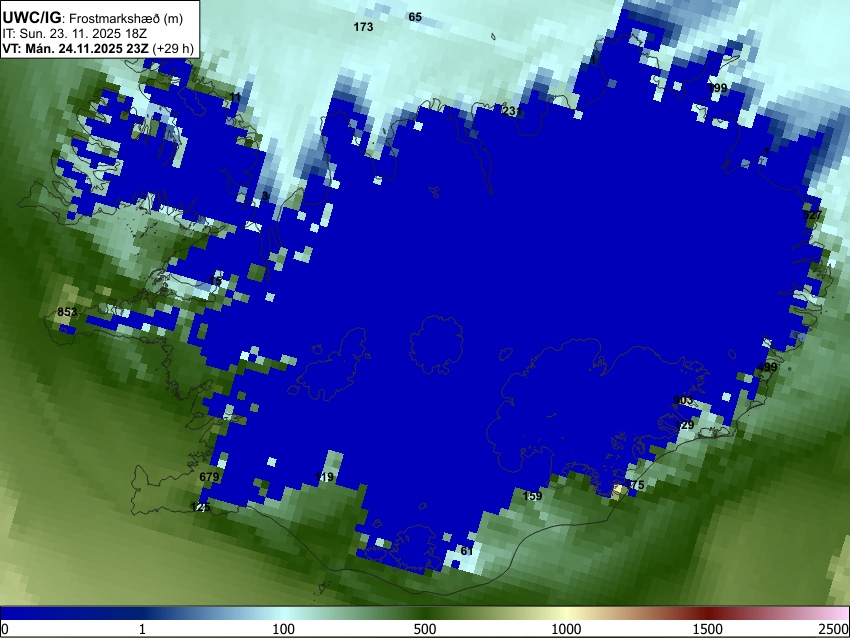Viewport: 850px width, 638px height.
Task: Click the map value '527'
Action: tap(813, 215)
